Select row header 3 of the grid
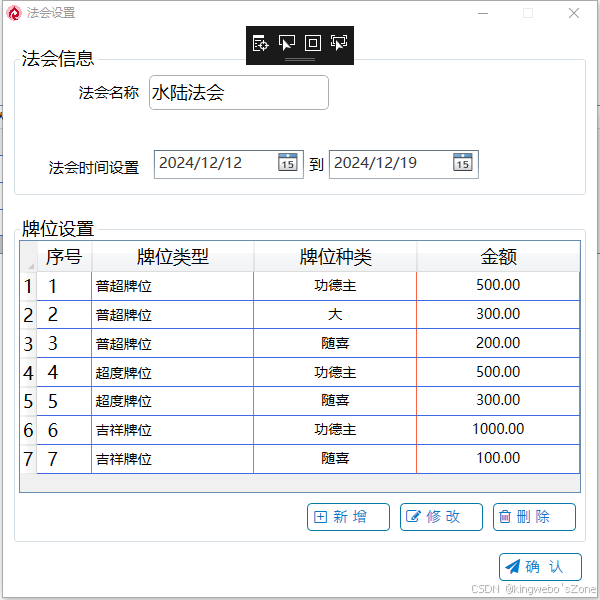This screenshot has height=600, width=600. 28,344
